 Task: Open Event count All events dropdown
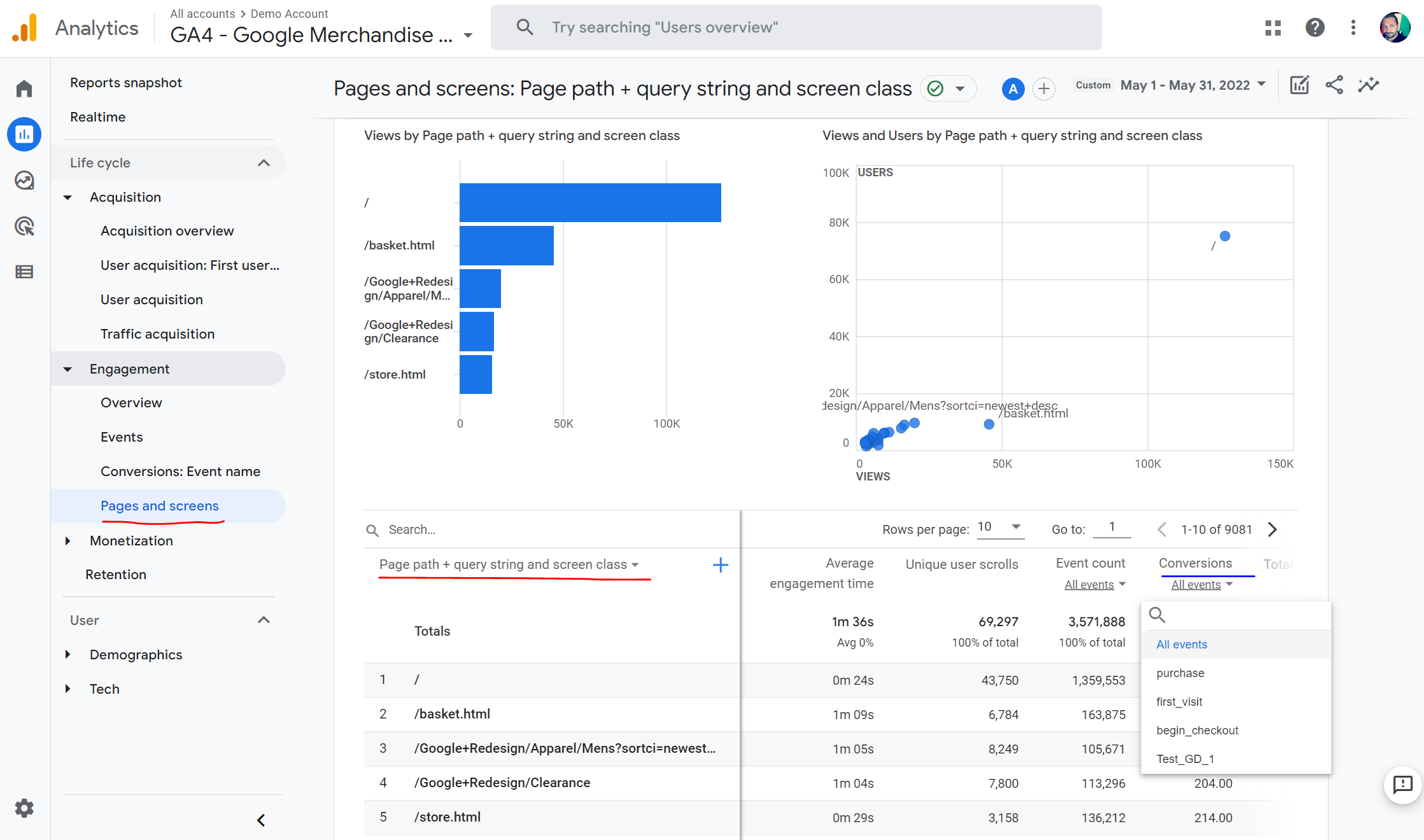tap(1095, 585)
